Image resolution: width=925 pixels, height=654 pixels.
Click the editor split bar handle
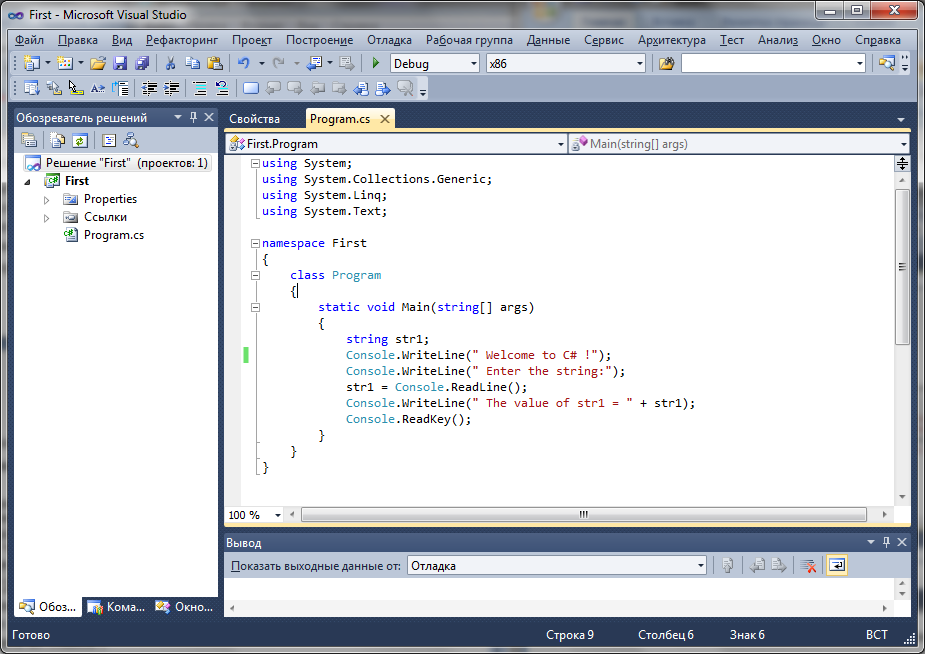(902, 163)
